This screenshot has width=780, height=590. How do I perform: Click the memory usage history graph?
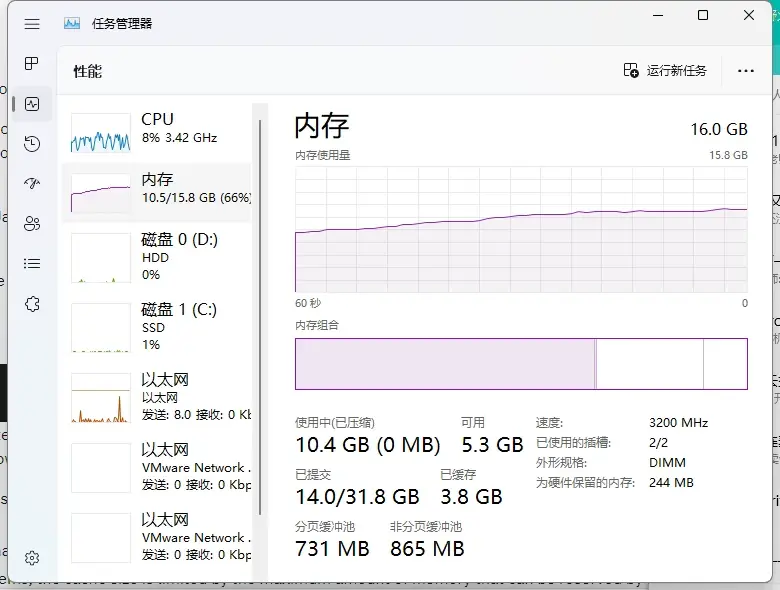pyautogui.click(x=521, y=229)
